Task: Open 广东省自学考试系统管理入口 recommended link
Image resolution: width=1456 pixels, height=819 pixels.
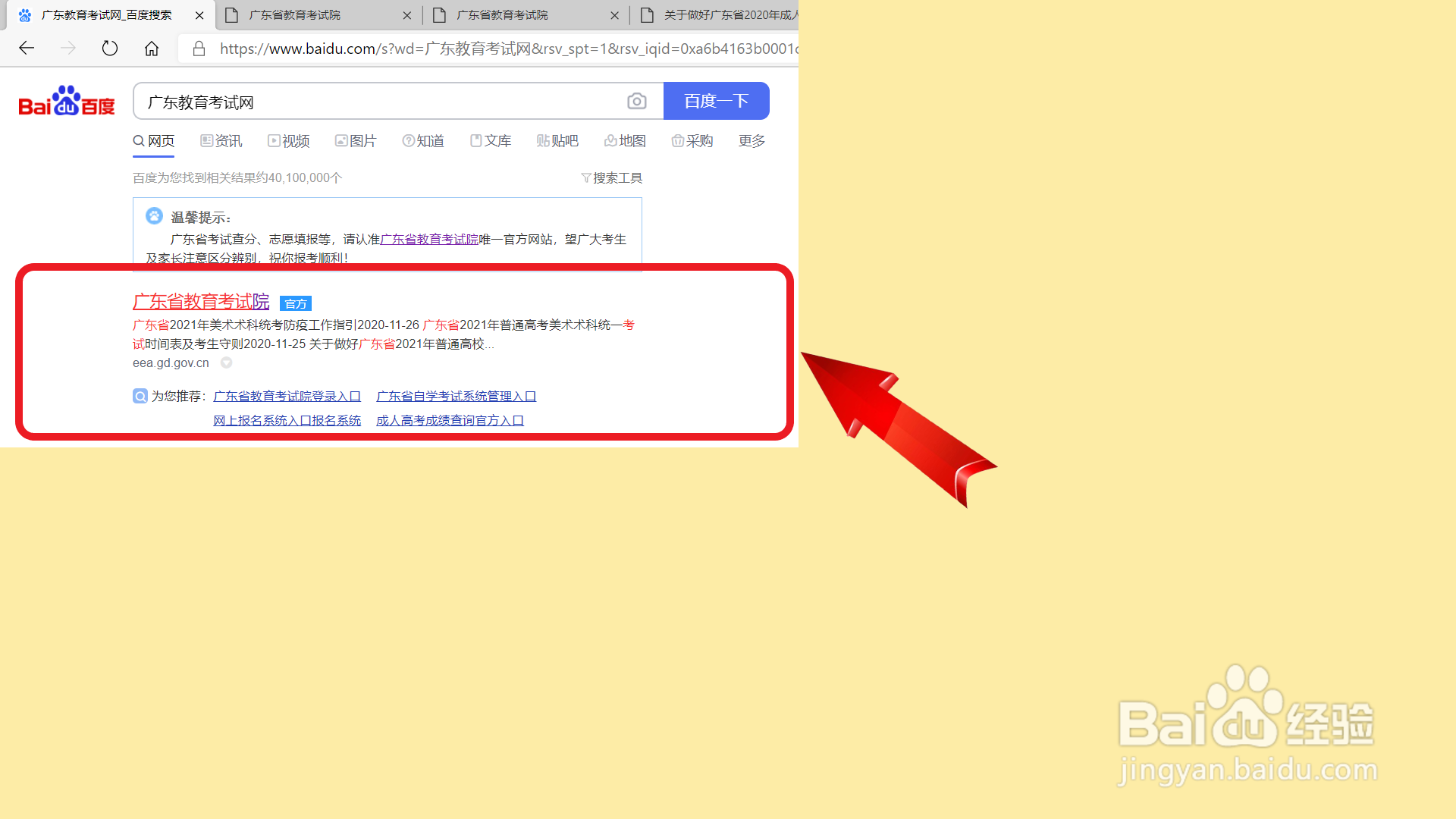Action: click(456, 397)
